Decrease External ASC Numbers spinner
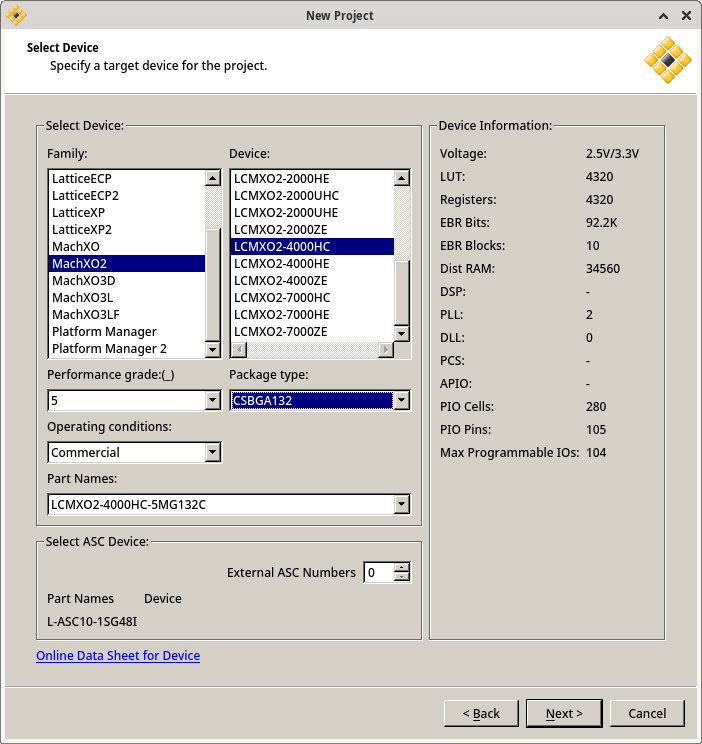Image resolution: width=702 pixels, height=744 pixels. [x=402, y=577]
